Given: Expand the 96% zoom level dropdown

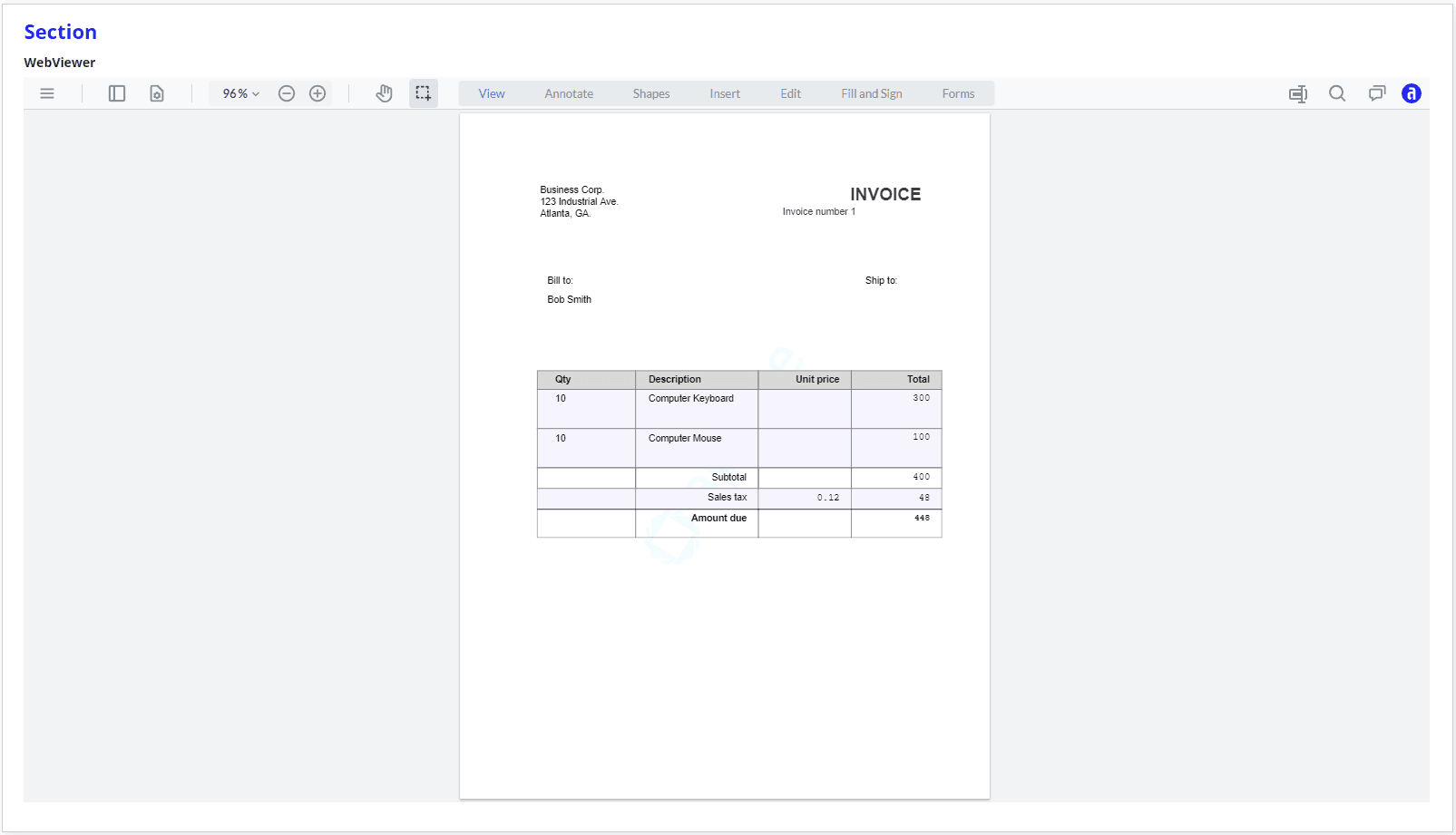Looking at the screenshot, I should click(x=241, y=93).
